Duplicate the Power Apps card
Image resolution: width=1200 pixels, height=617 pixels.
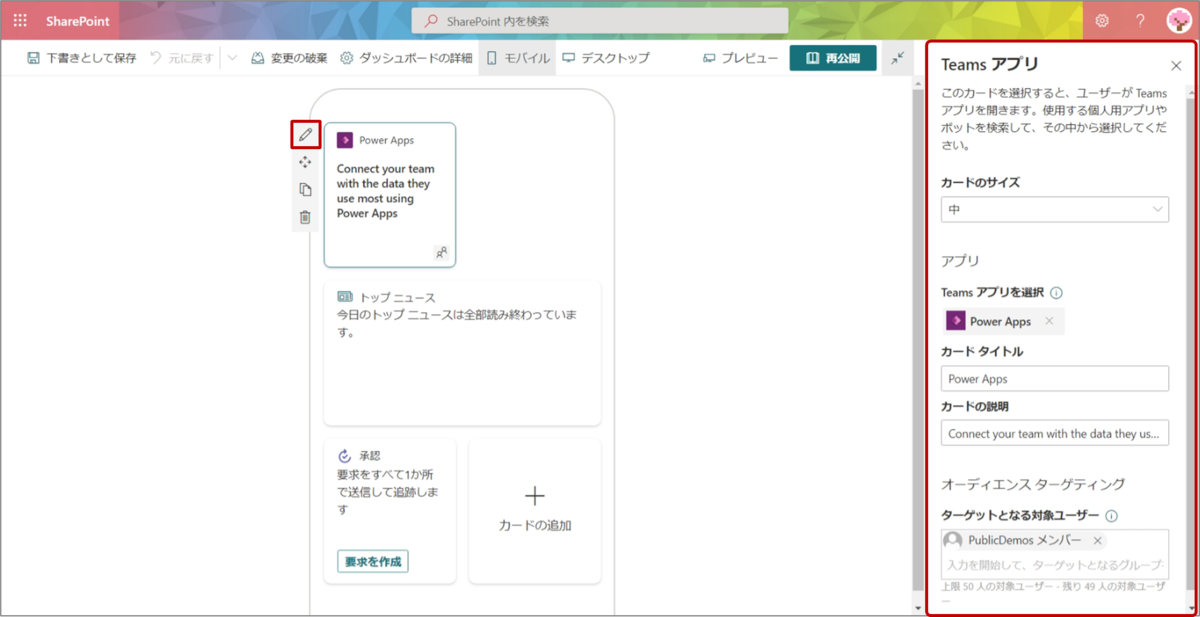305,188
